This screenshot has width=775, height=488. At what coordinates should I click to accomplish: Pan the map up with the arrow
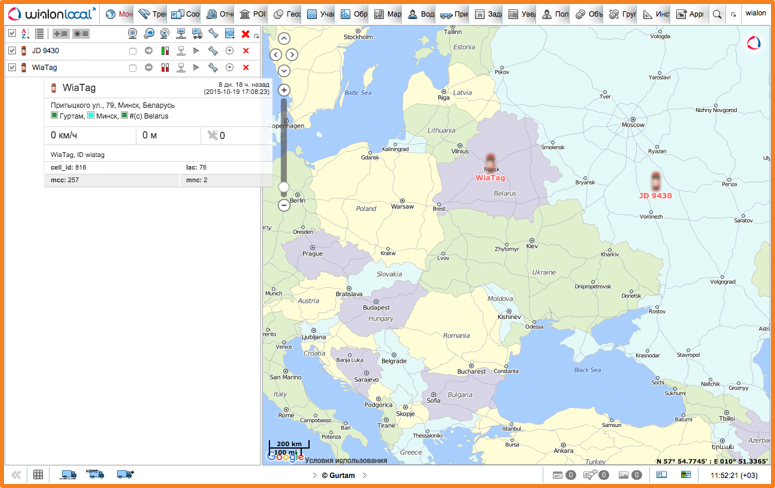[284, 38]
